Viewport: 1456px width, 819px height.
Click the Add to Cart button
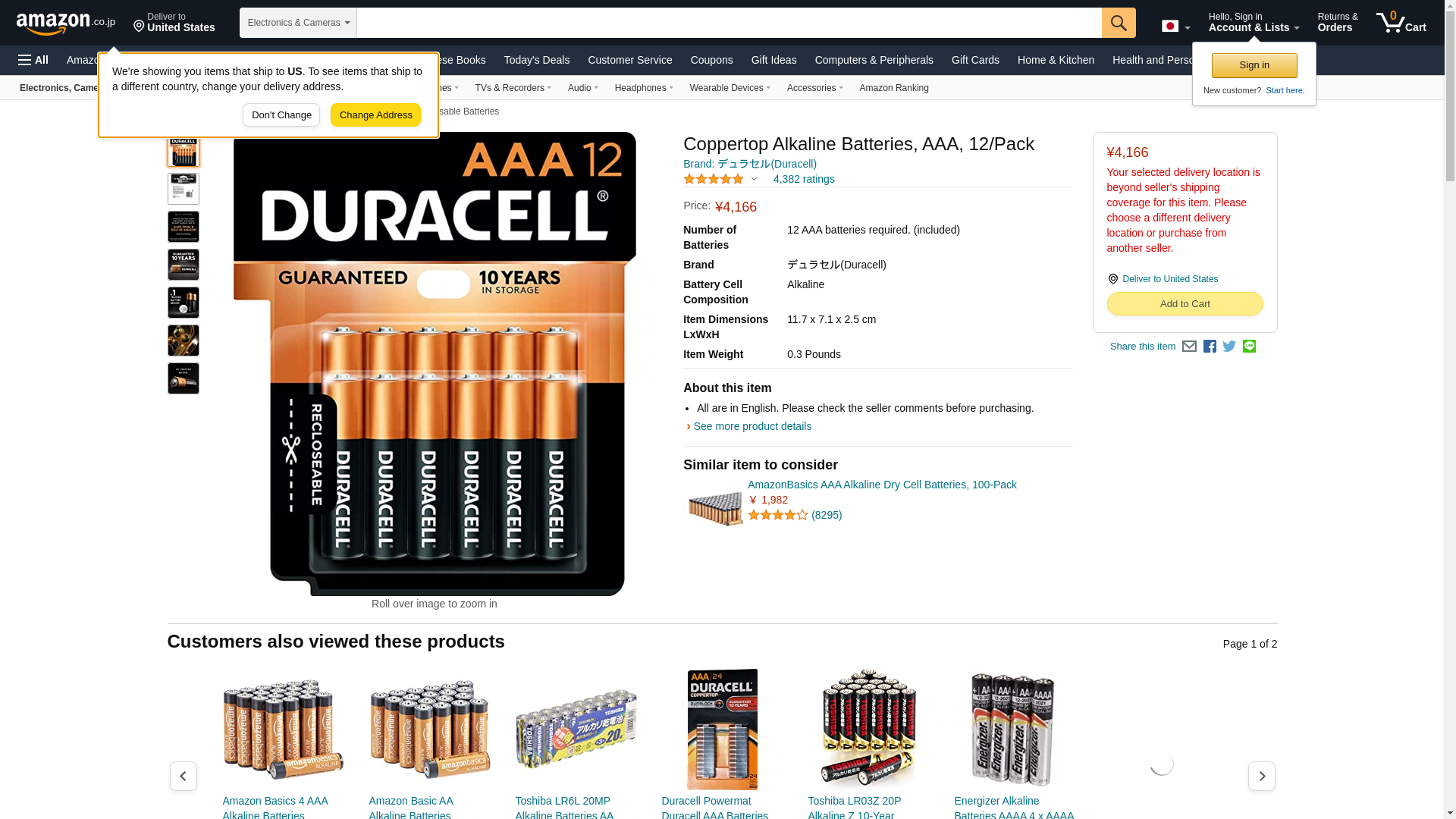click(x=1185, y=304)
